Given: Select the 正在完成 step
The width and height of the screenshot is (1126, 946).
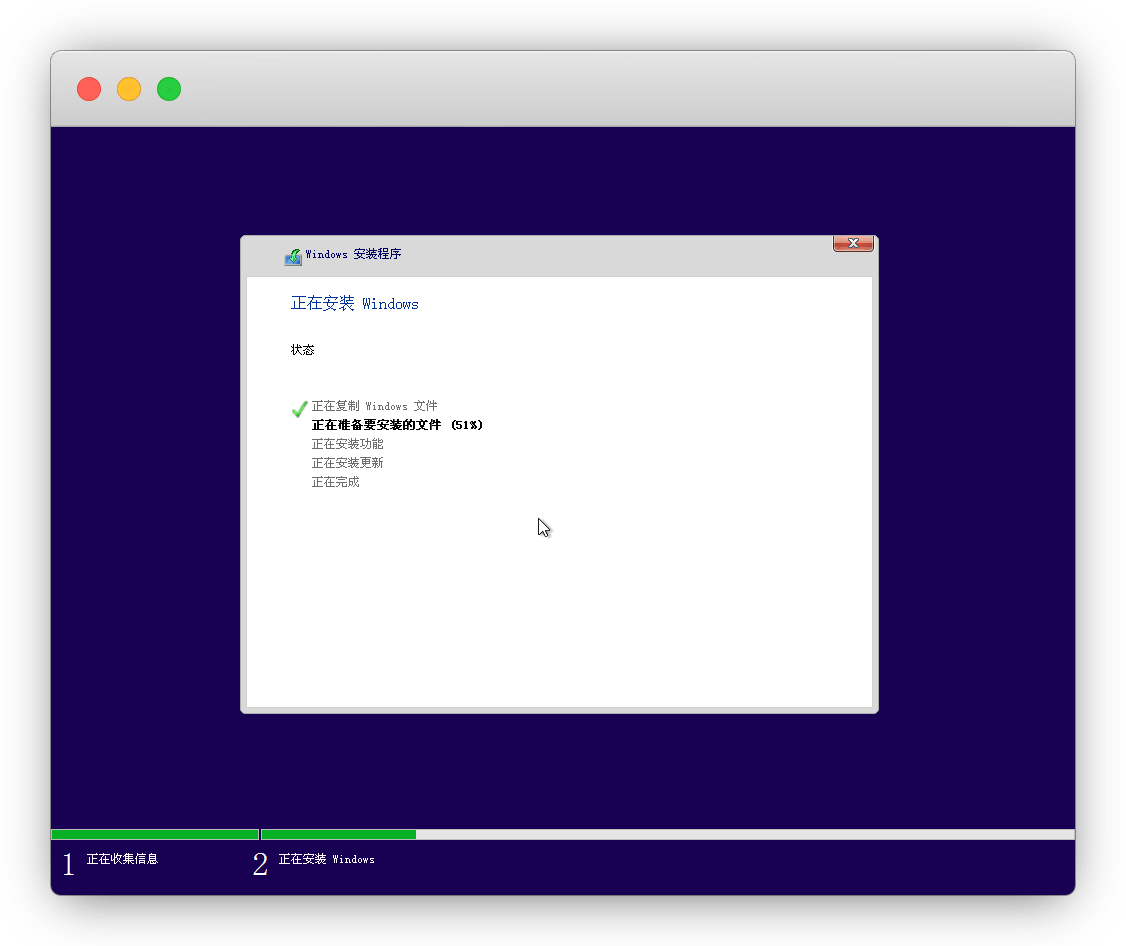Looking at the screenshot, I should (335, 482).
